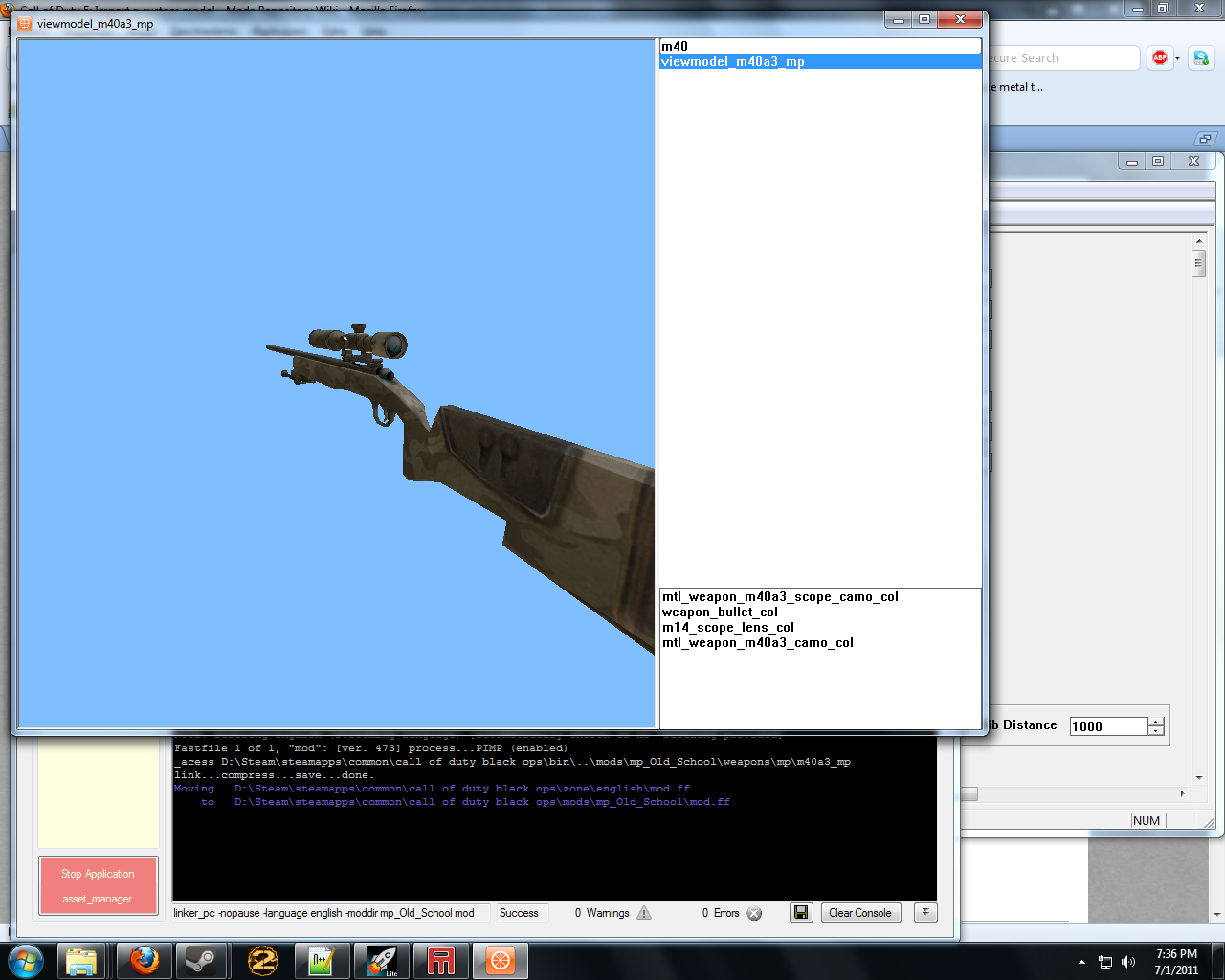Click the vertical scrollbar up arrow
This screenshot has width=1225, height=980.
(x=1198, y=241)
